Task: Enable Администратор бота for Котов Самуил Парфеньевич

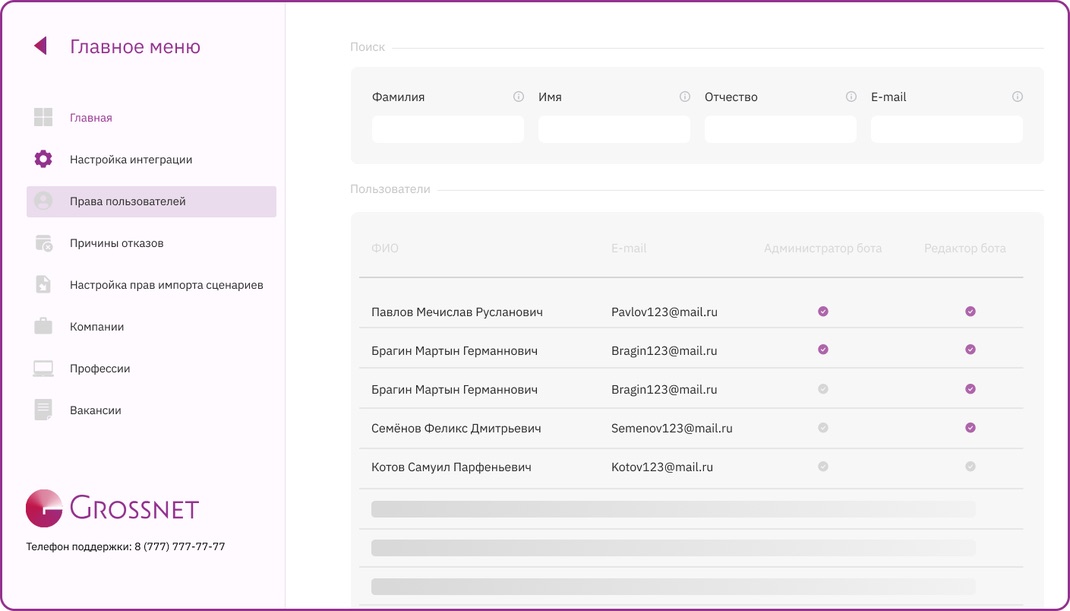Action: [x=823, y=467]
